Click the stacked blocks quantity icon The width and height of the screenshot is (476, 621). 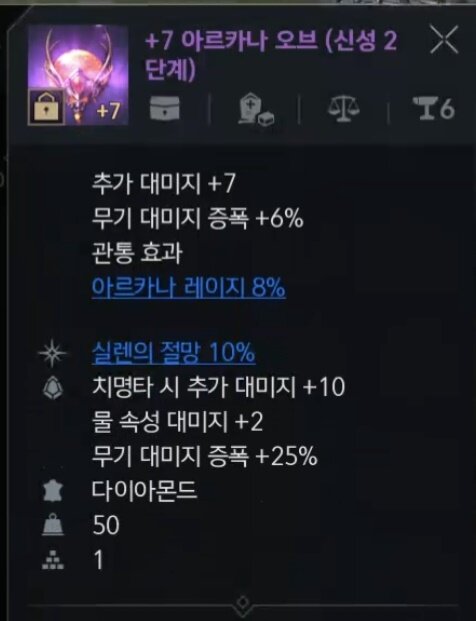click(53, 560)
